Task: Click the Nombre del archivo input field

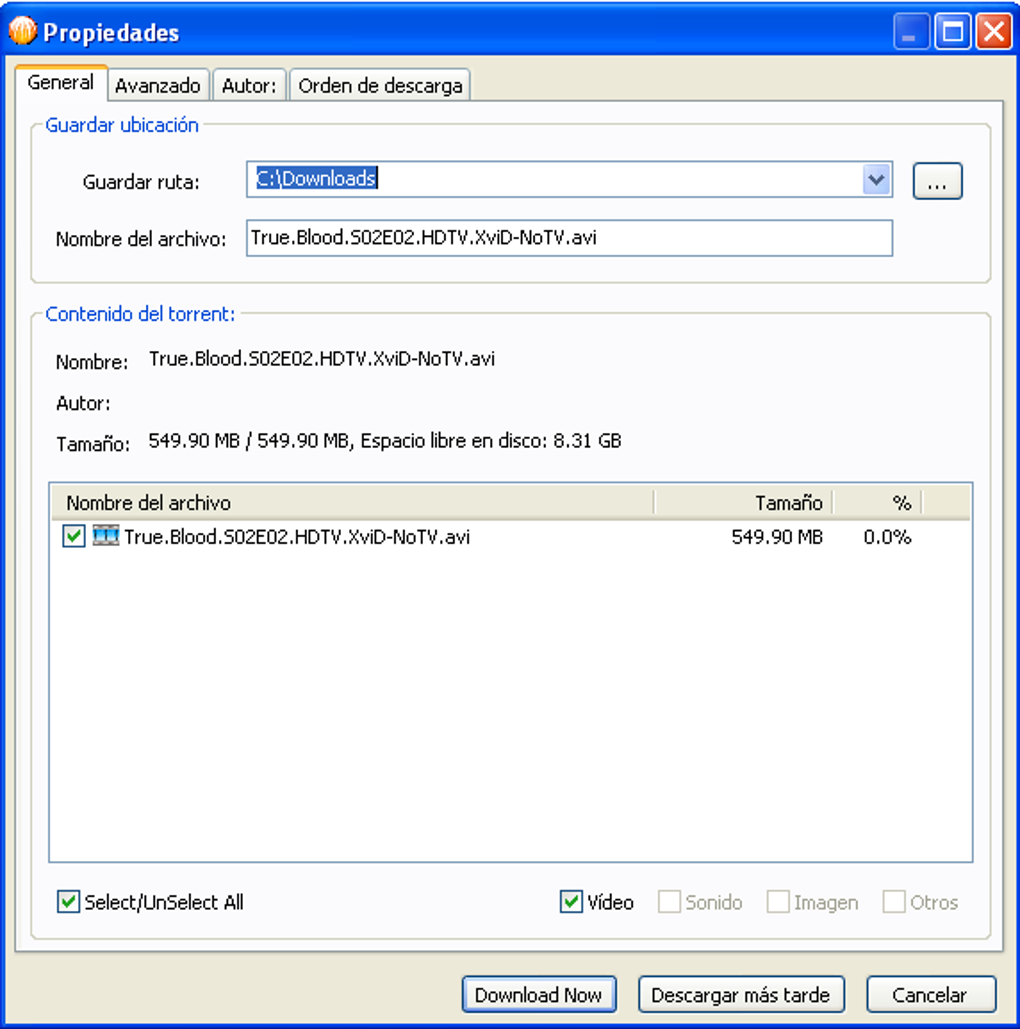Action: (569, 238)
